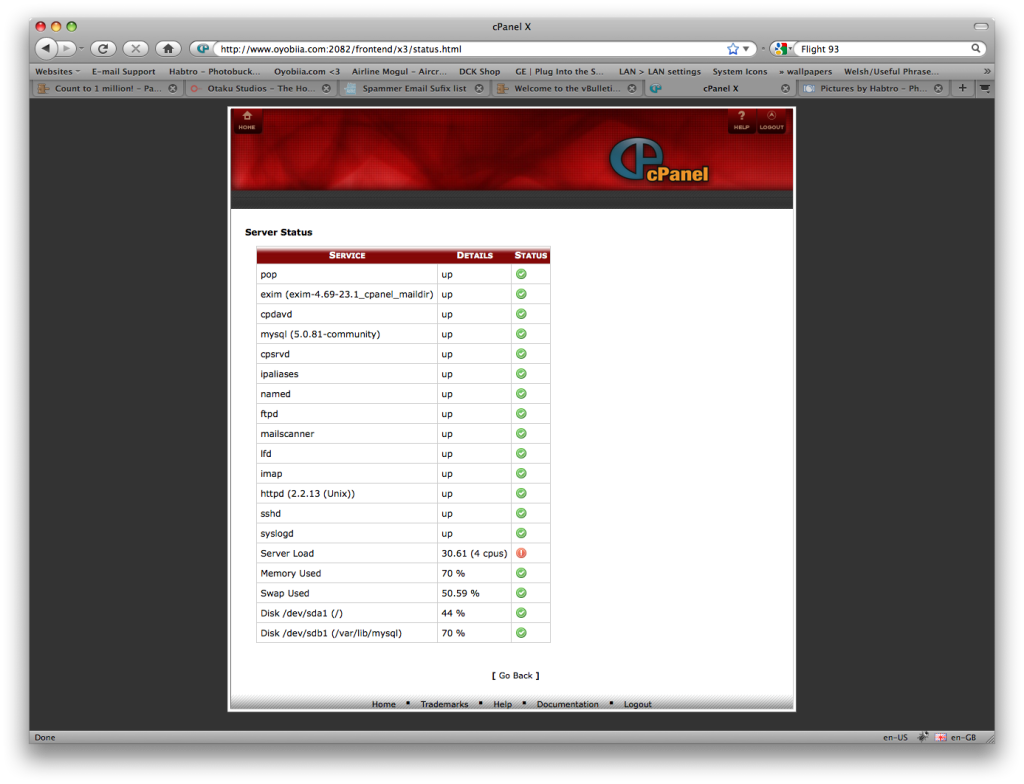
Task: Click the Stop loading X button
Action: click(135, 48)
